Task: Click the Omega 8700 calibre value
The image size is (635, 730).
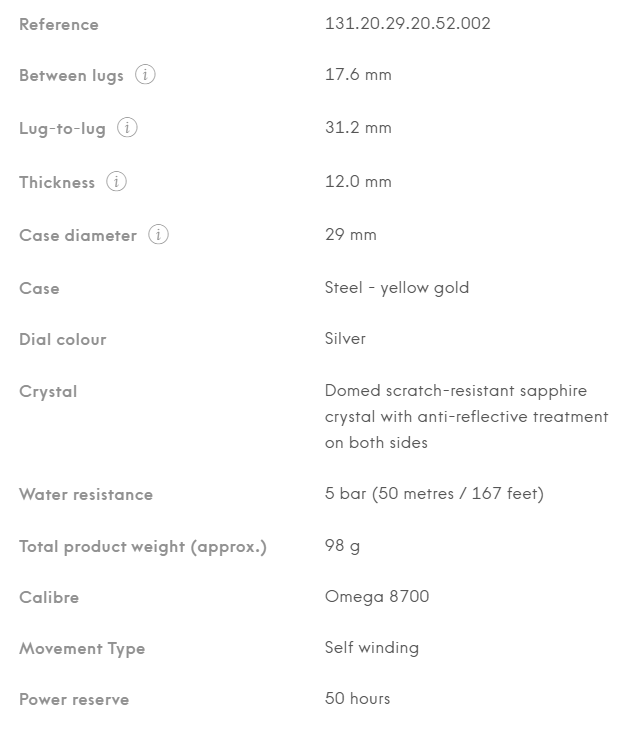Action: (377, 597)
